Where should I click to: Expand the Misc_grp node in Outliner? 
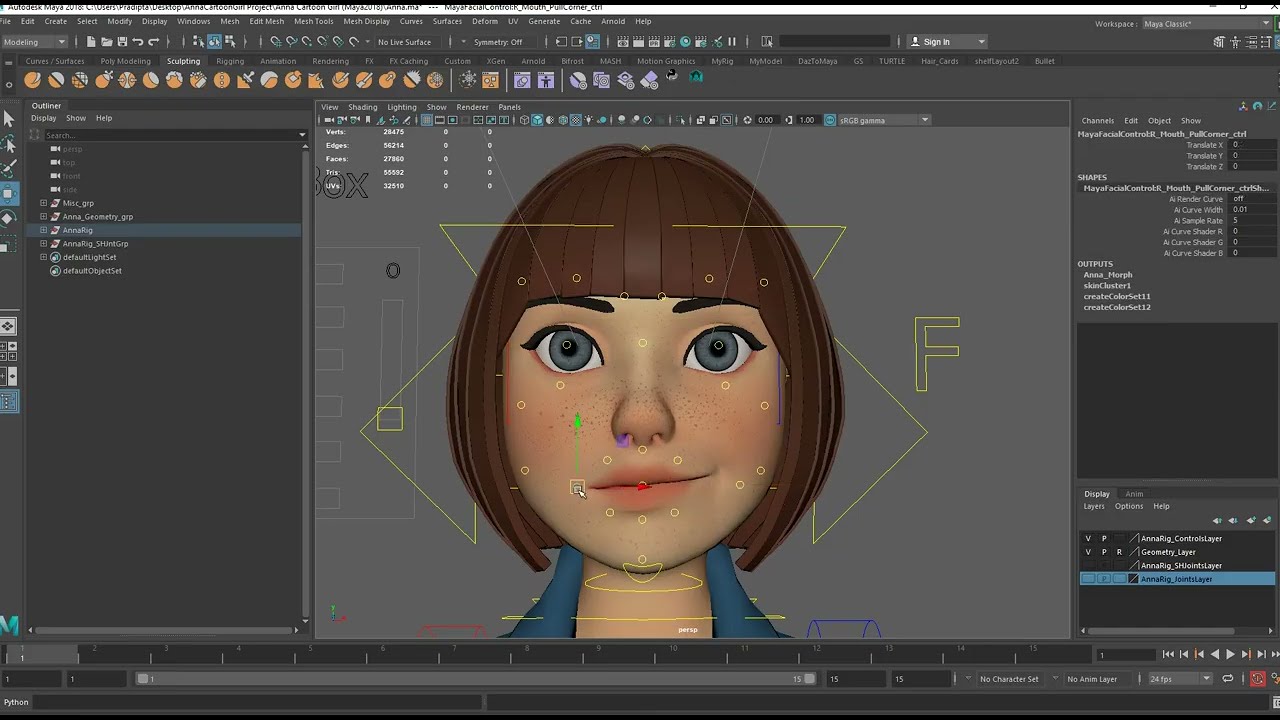point(44,203)
